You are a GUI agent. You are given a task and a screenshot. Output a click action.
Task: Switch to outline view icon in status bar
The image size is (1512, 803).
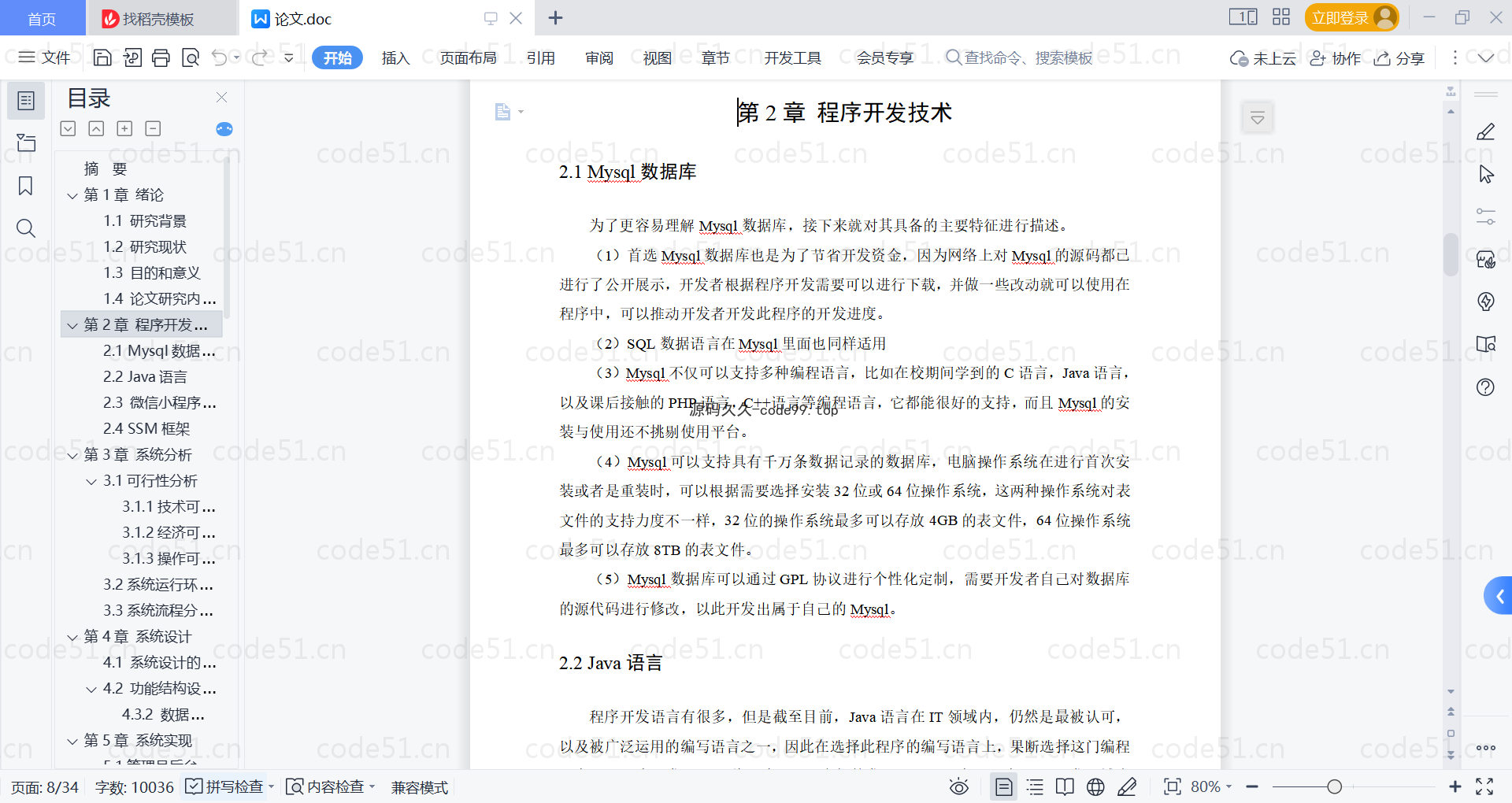1035,786
